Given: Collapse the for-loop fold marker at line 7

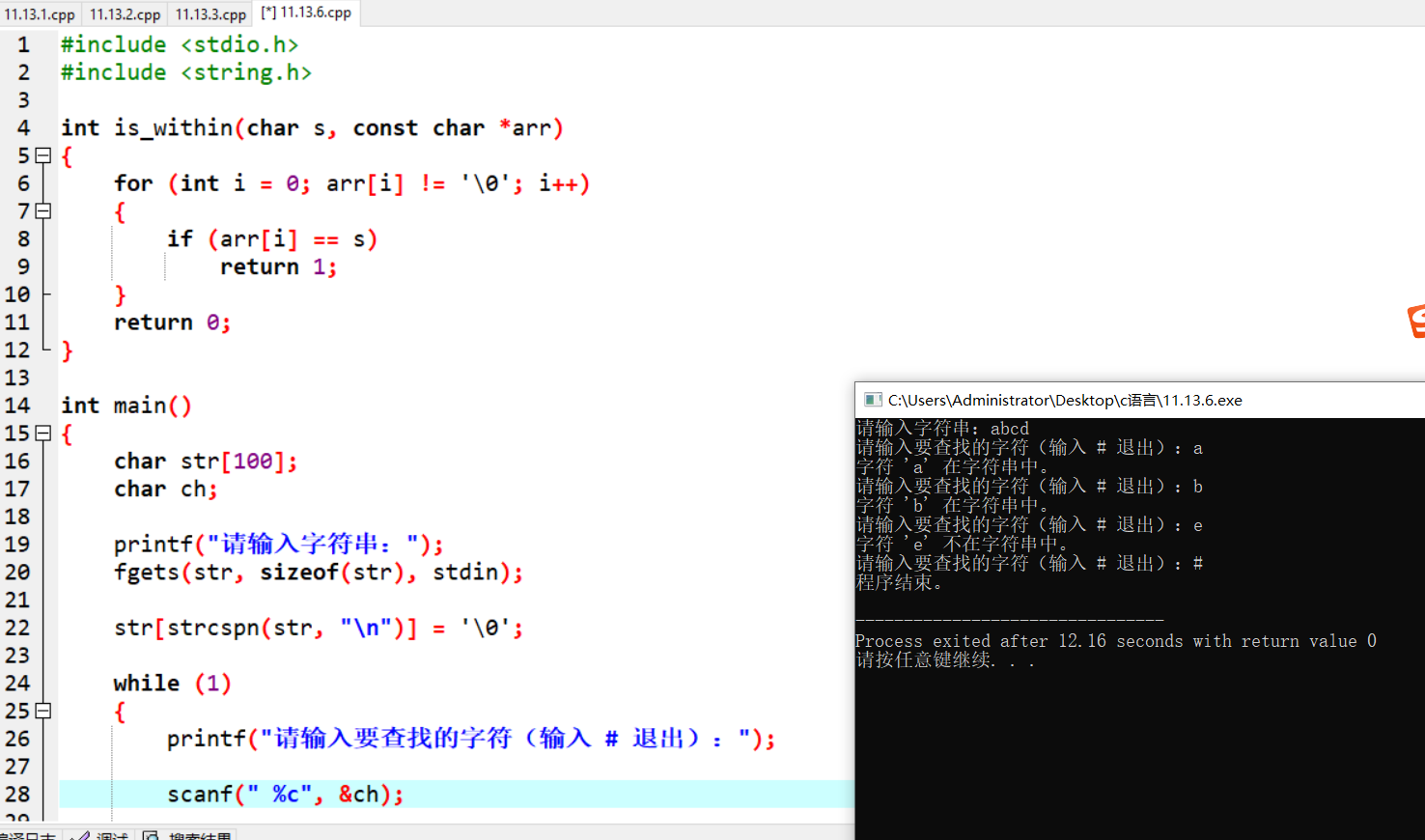Looking at the screenshot, I should (x=42, y=210).
